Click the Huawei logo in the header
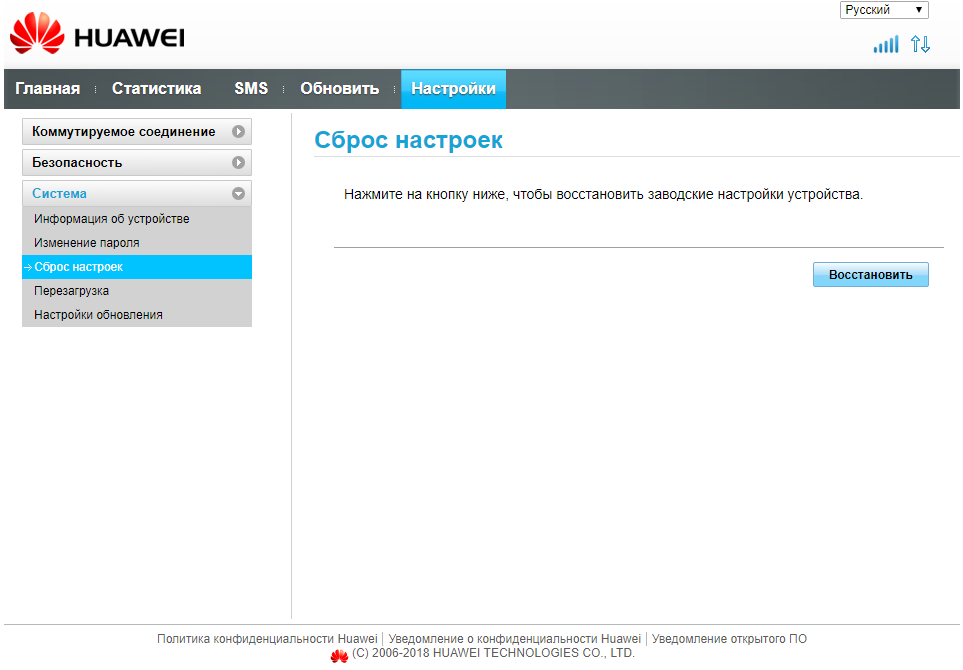This screenshot has height=670, width=963. [97, 34]
